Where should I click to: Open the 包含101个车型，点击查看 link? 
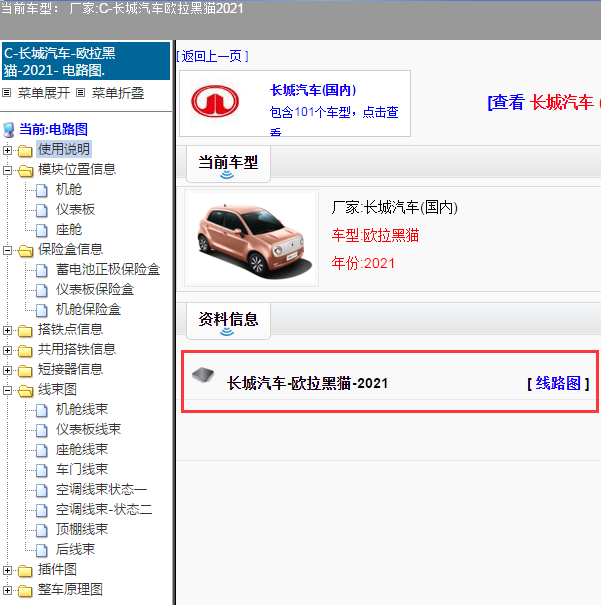point(334,121)
